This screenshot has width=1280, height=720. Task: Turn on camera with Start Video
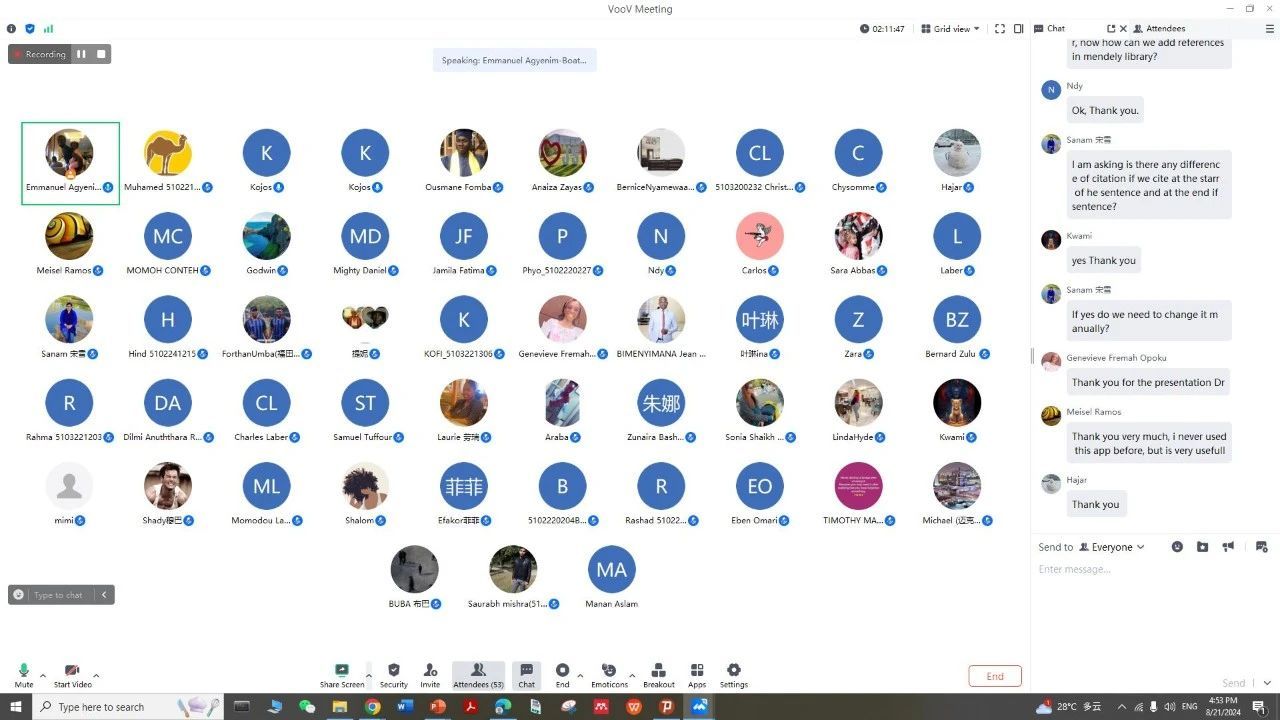pos(72,675)
